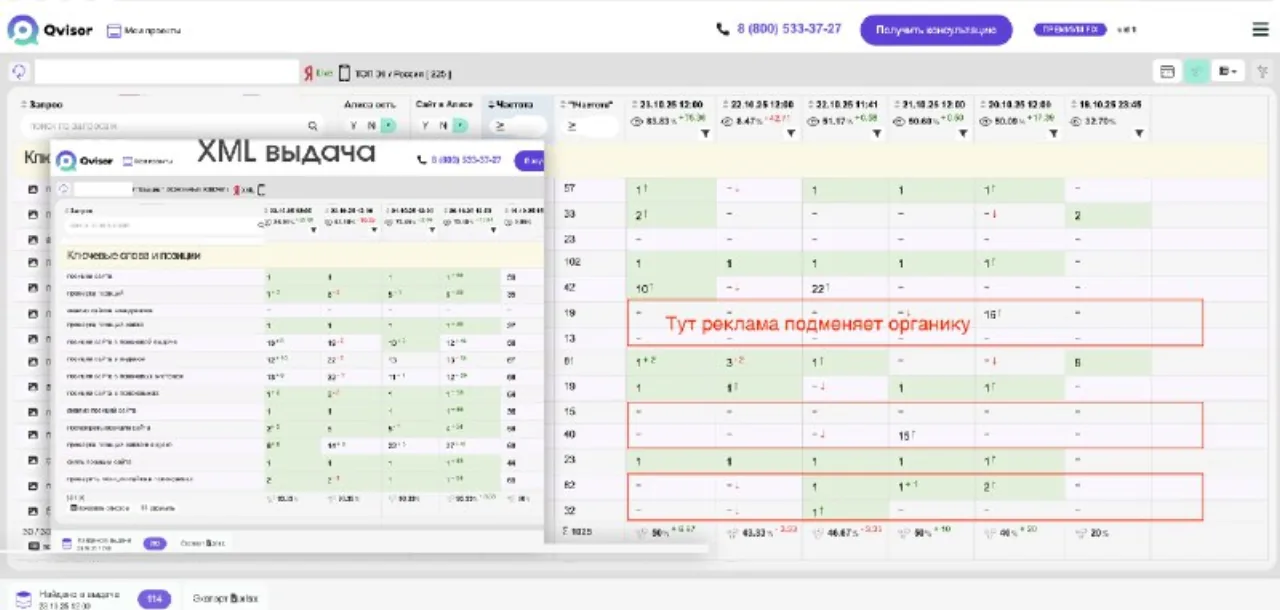1280x610 pixels.
Task: Click the project name field in the toolbar
Action: [x=166, y=72]
